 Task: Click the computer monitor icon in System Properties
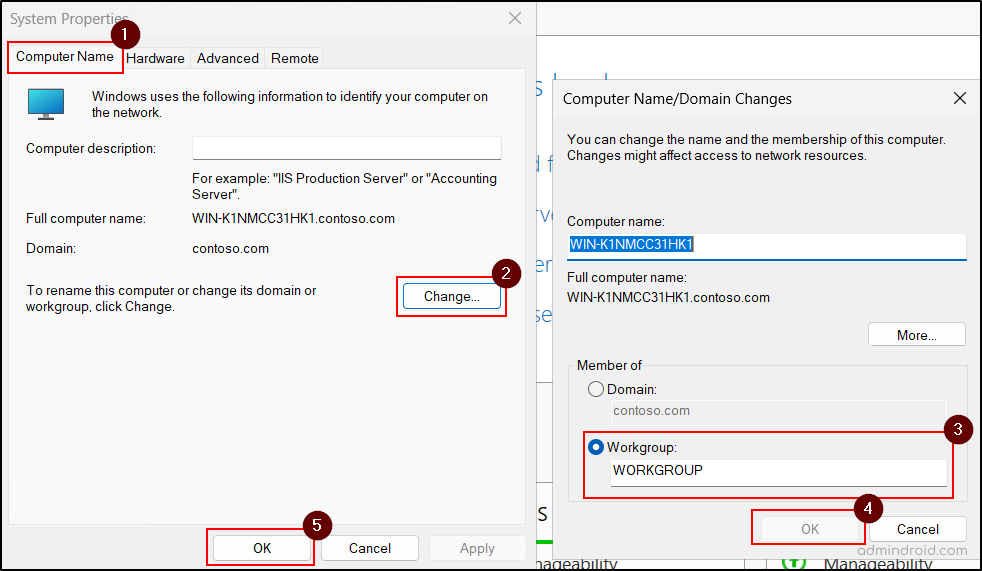tap(46, 103)
